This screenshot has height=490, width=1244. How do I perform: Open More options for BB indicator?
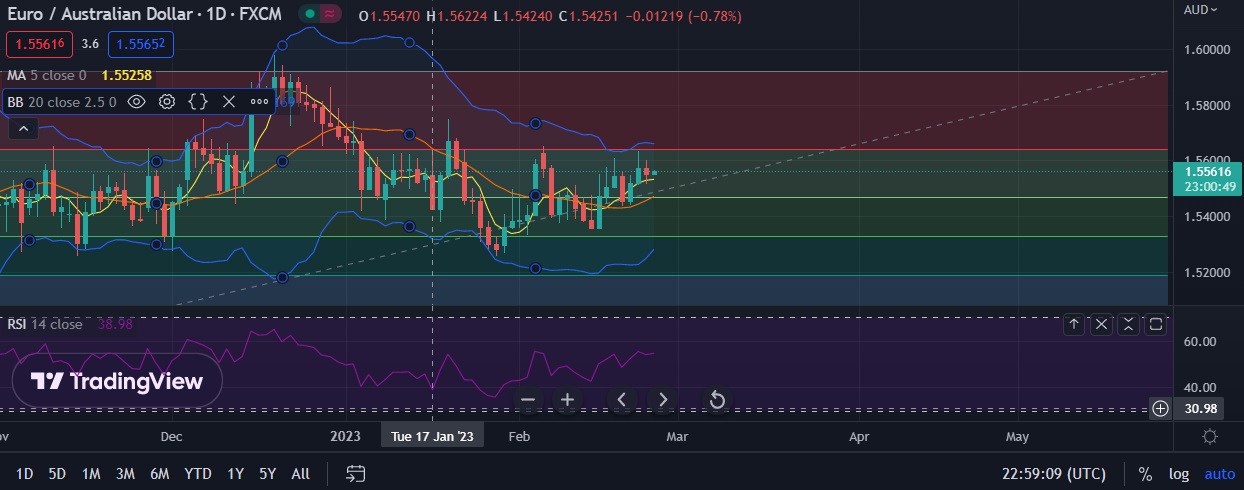click(x=259, y=101)
